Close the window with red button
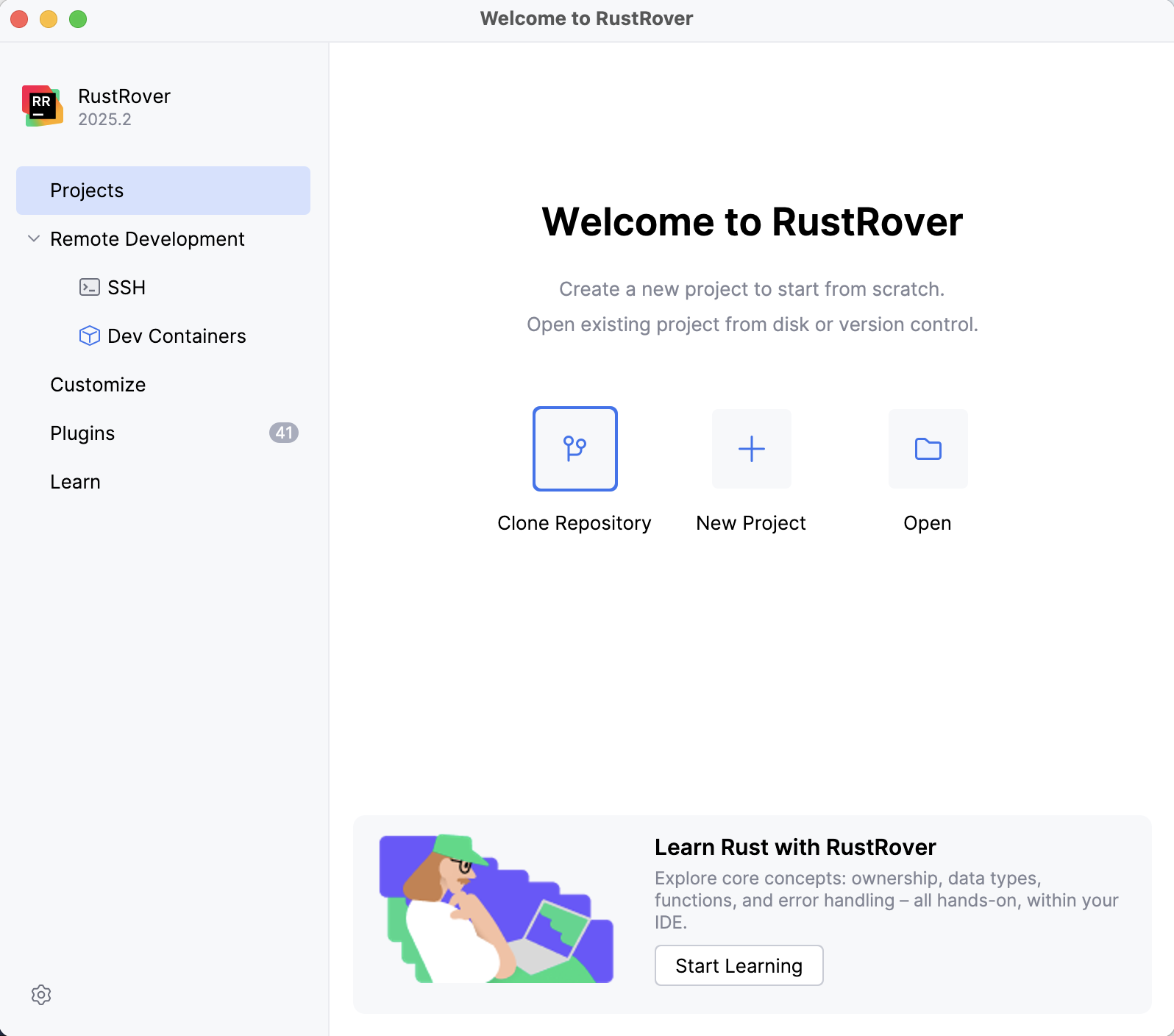1174x1036 pixels. tap(19, 19)
